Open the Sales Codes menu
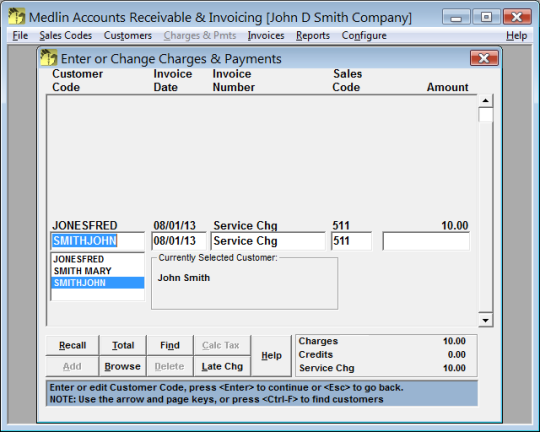 65,35
